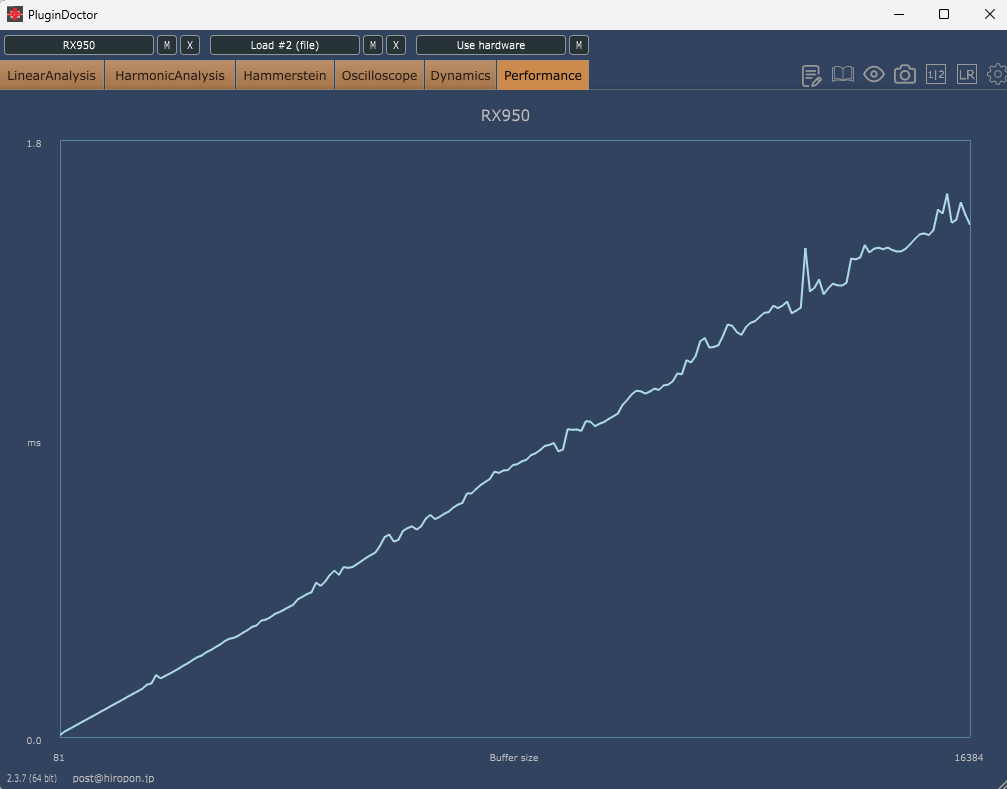
Task: Click the Buffer size axis label
Action: tap(514, 758)
